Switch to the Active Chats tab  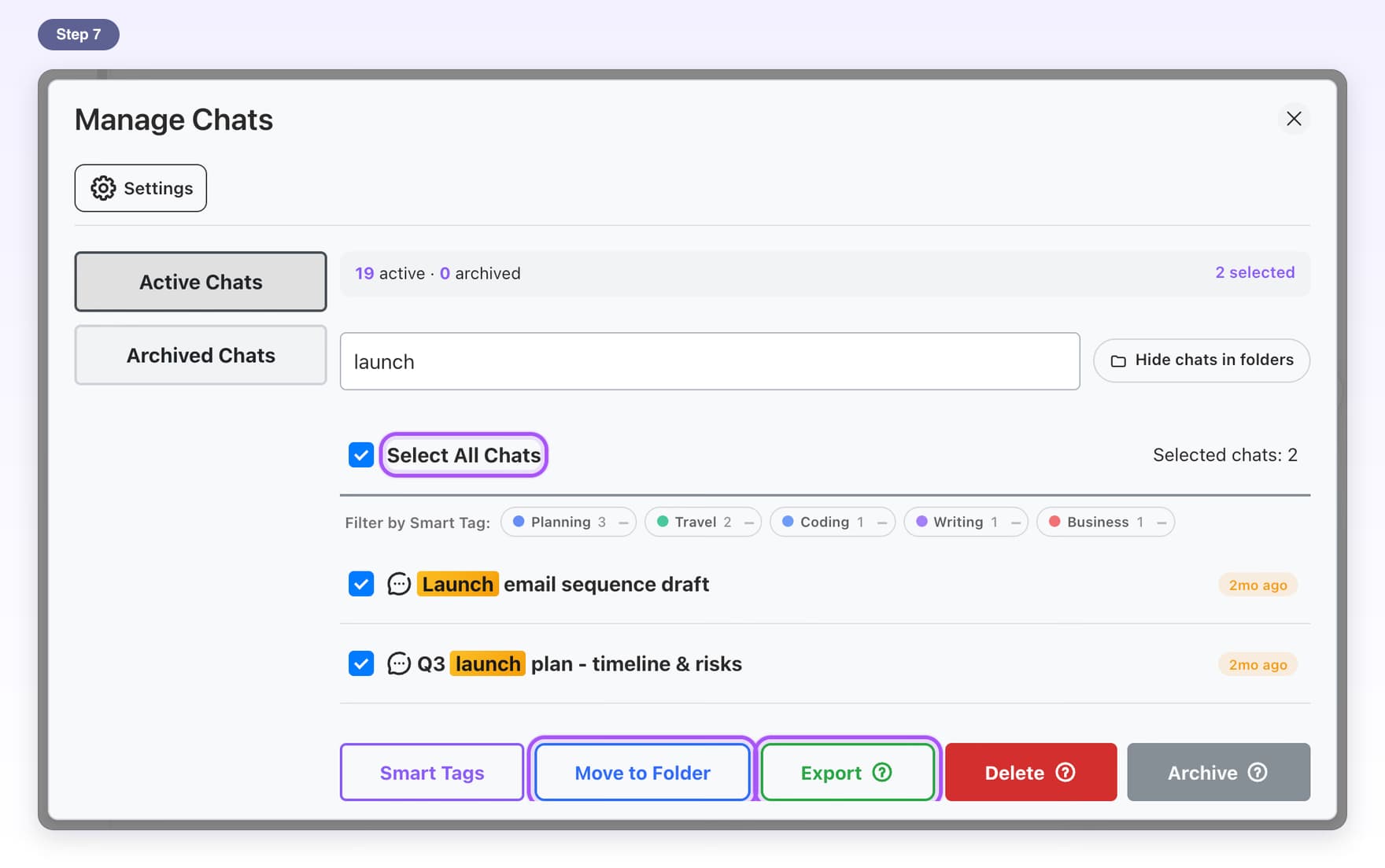coord(201,282)
